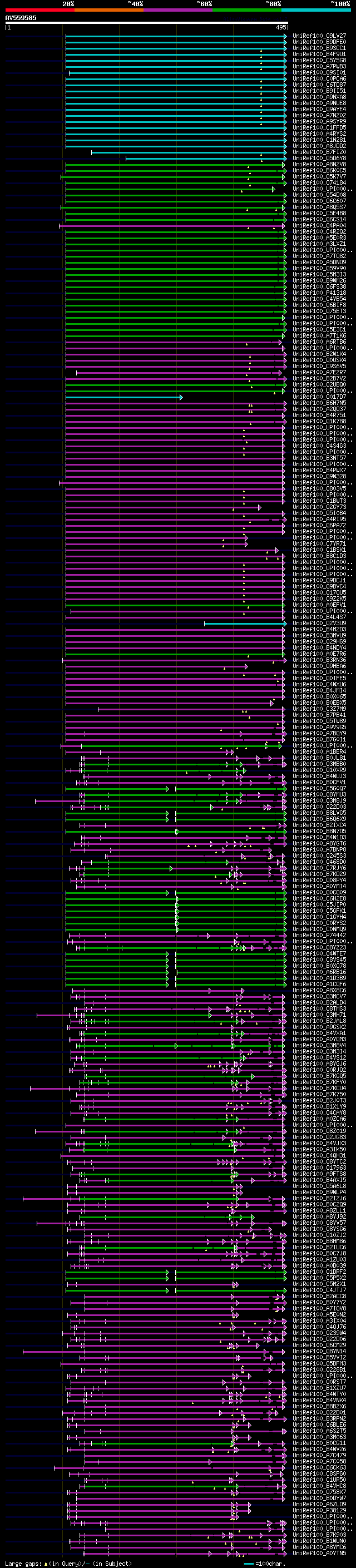Screen dimensions: 356x1568
Task: Select the UniRef100_C1FFD5 label
Action: point(319,128)
